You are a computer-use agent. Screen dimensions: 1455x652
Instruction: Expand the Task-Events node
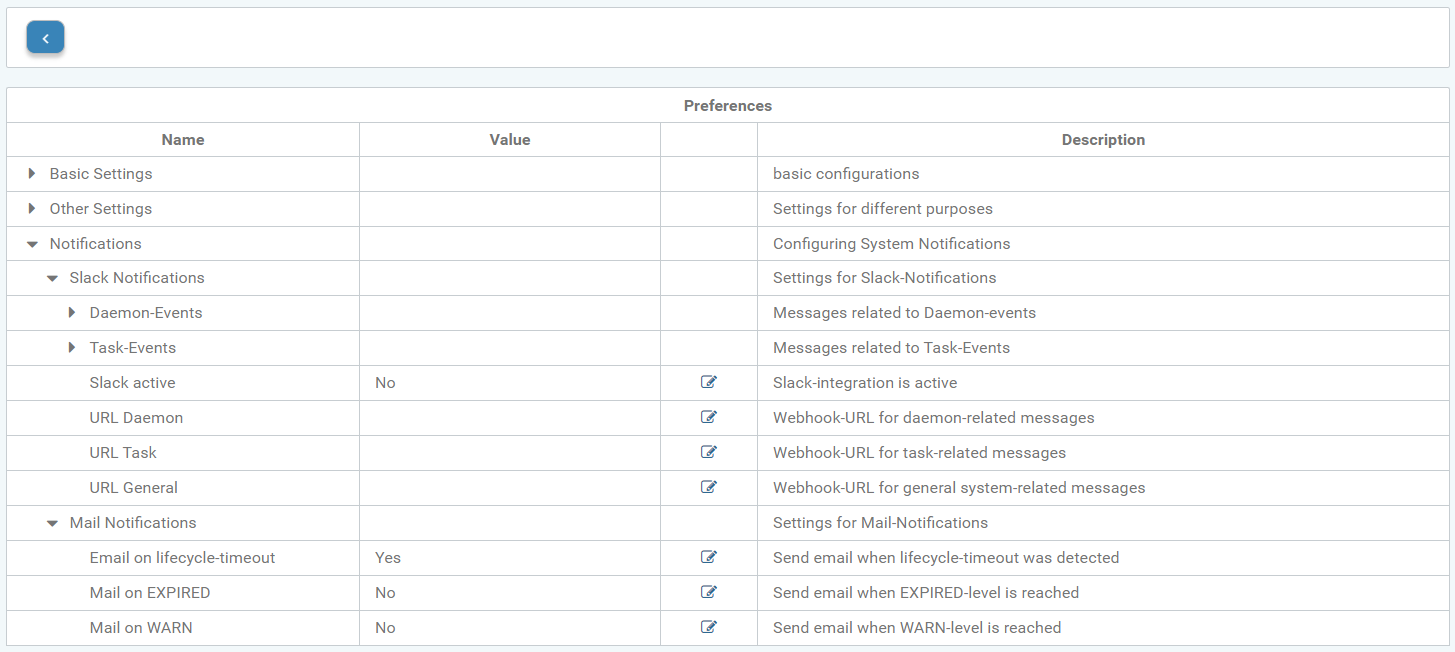(x=72, y=348)
